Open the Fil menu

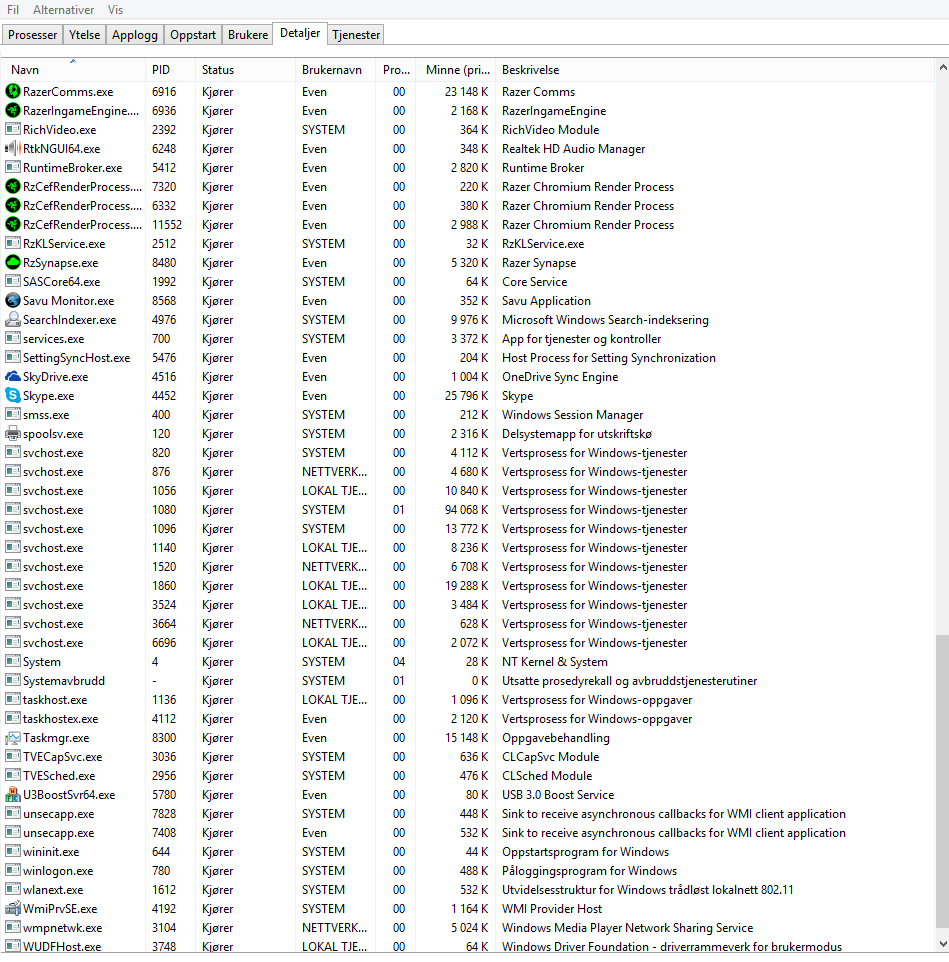click(13, 10)
